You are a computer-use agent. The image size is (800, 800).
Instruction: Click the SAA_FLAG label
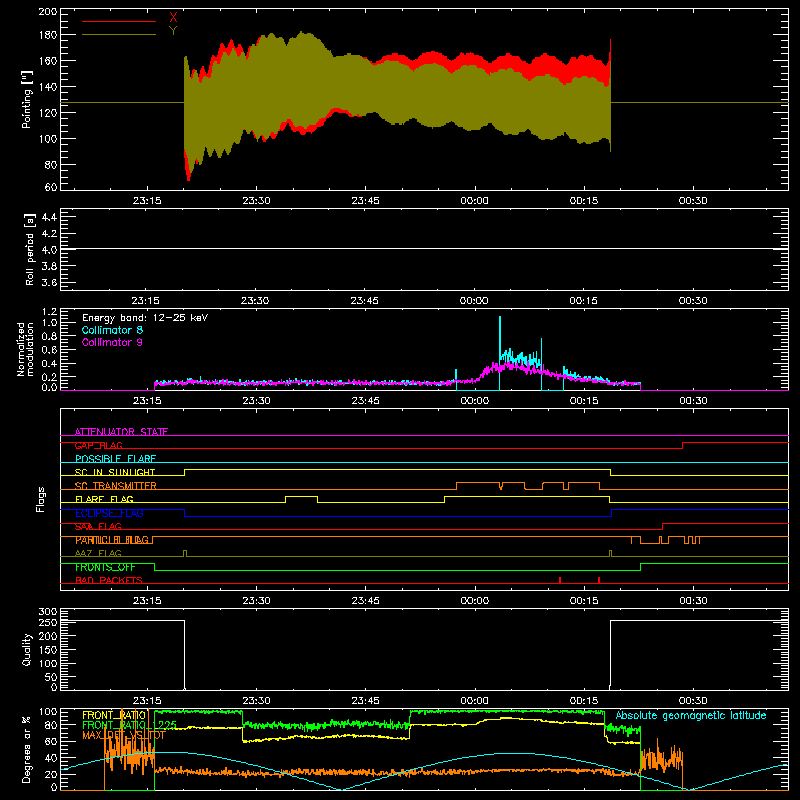(98, 527)
